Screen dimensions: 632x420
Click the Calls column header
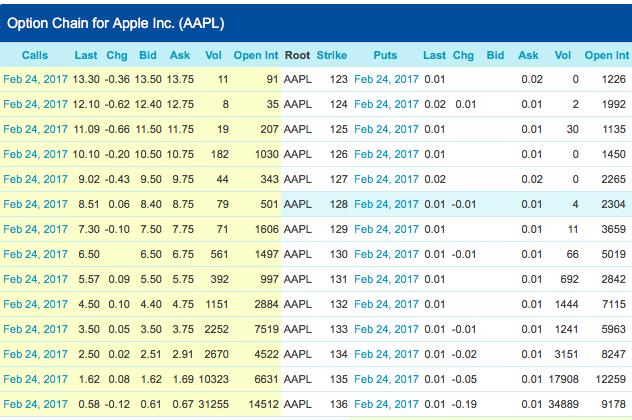35,55
